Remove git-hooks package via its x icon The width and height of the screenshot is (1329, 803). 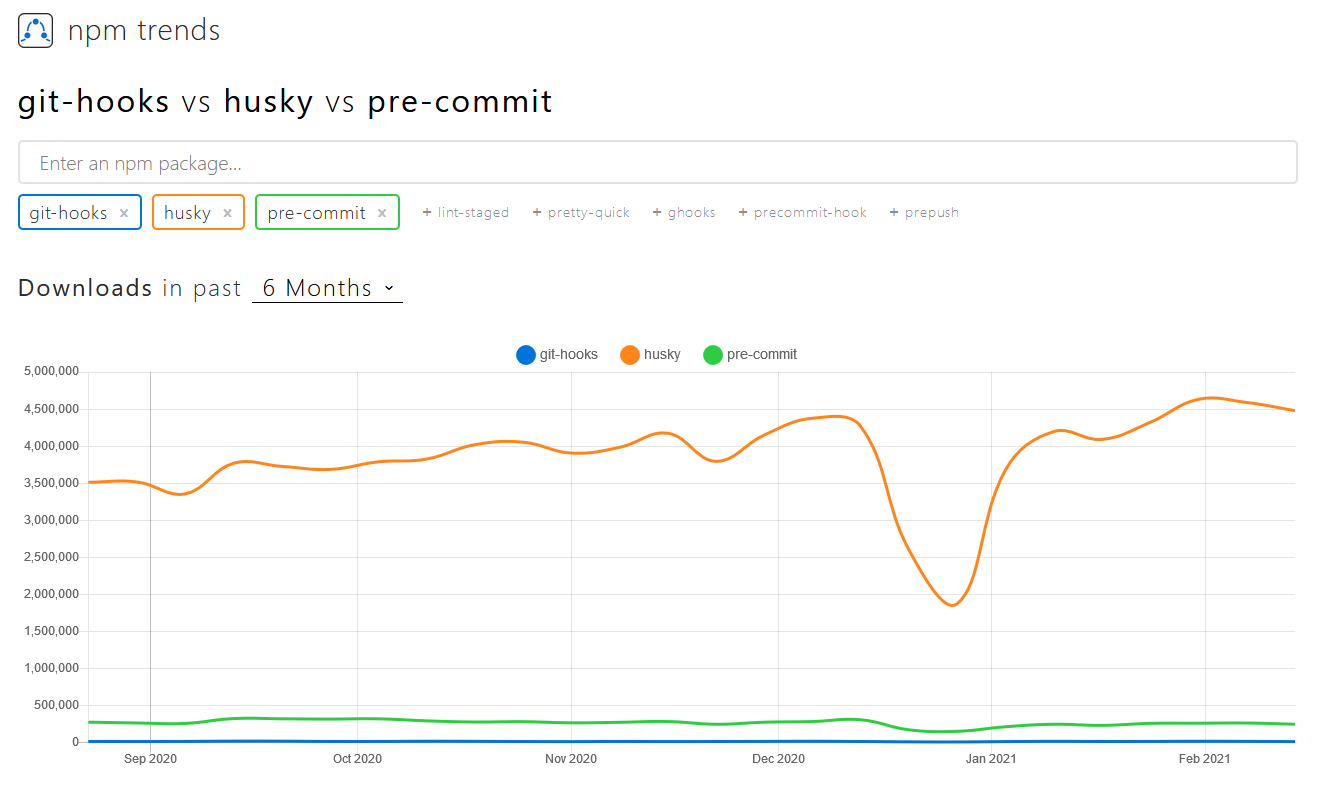coord(124,213)
